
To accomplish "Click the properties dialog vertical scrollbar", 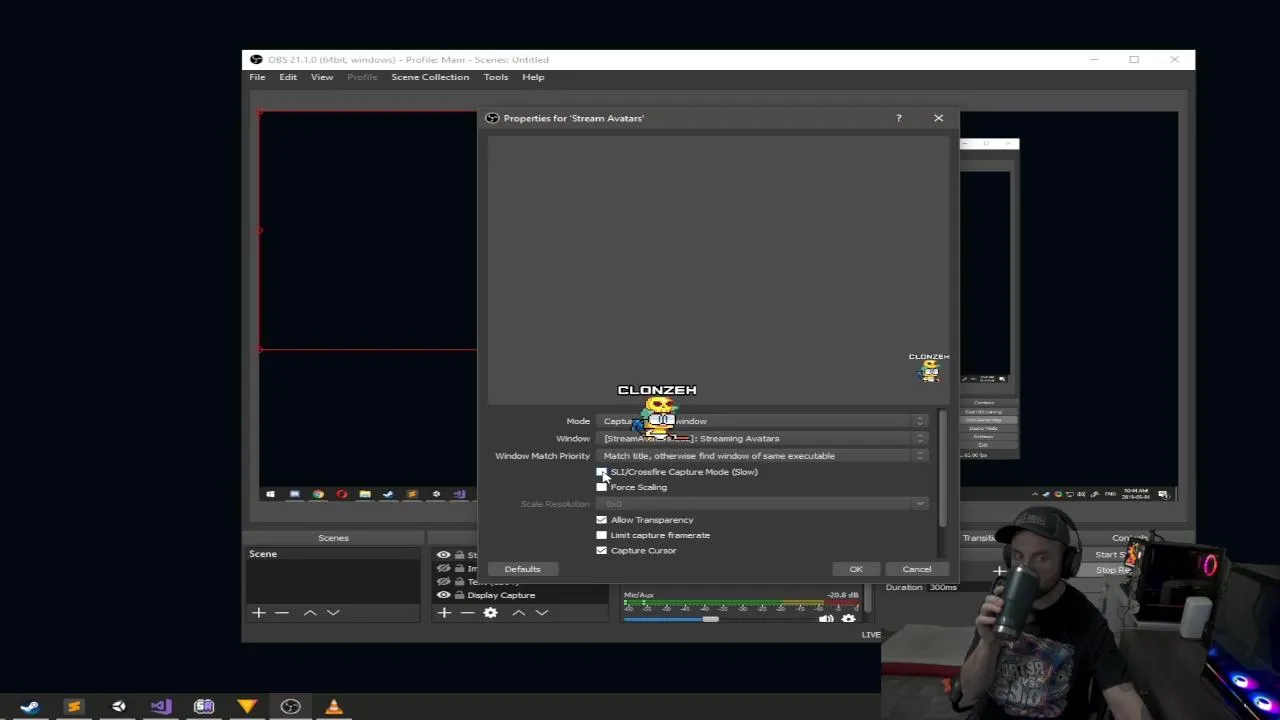I will pyautogui.click(x=942, y=468).
